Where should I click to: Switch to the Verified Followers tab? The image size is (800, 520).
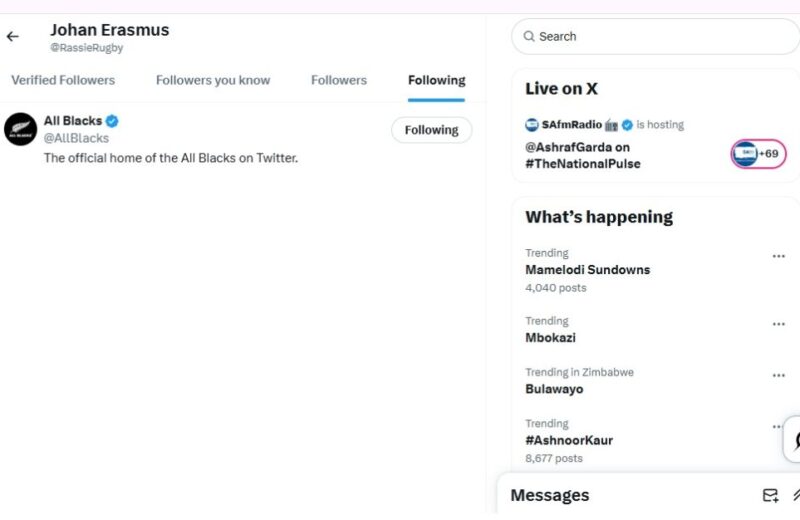pos(63,80)
